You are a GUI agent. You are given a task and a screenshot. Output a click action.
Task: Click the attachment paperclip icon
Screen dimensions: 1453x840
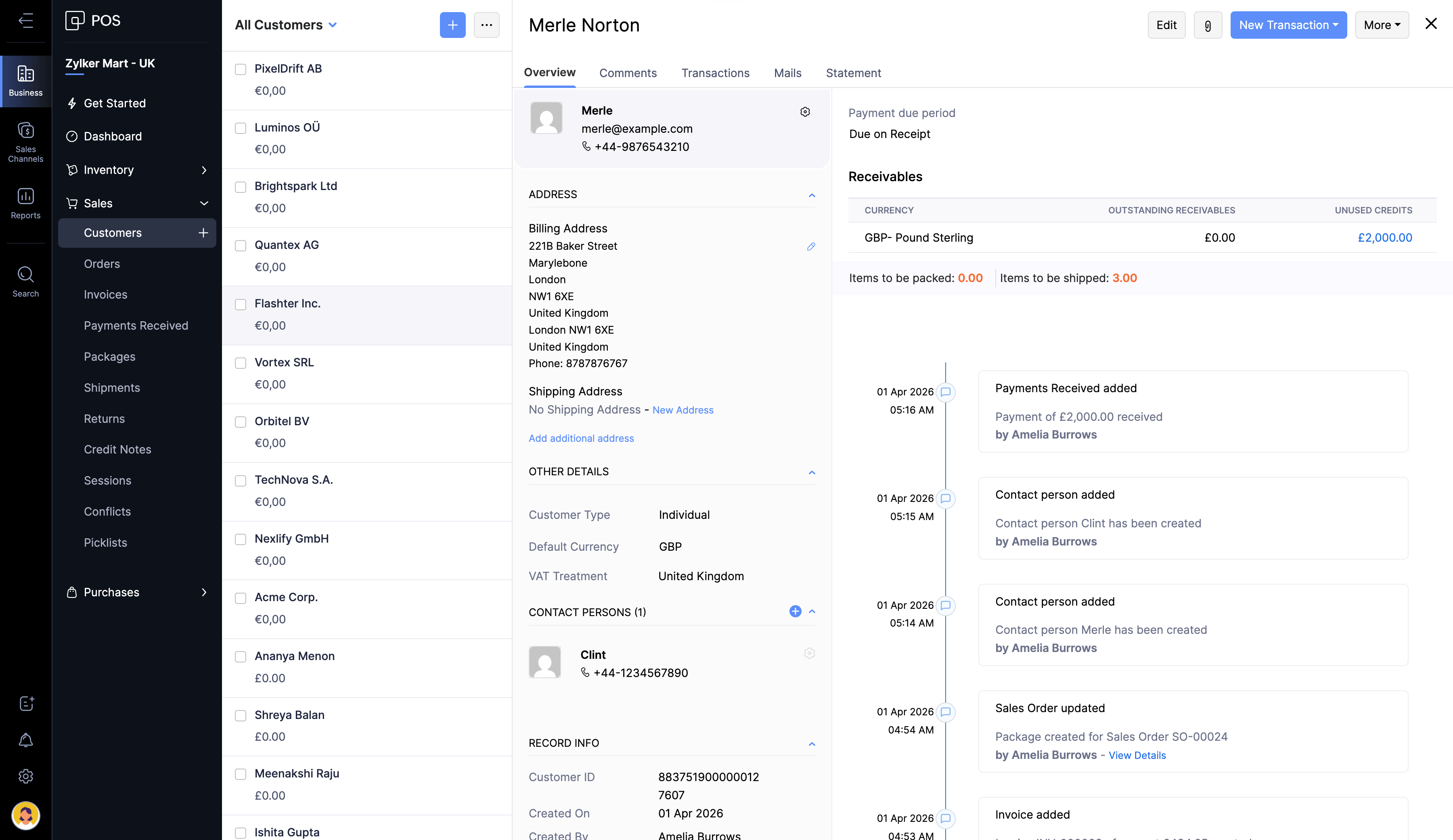coord(1207,25)
